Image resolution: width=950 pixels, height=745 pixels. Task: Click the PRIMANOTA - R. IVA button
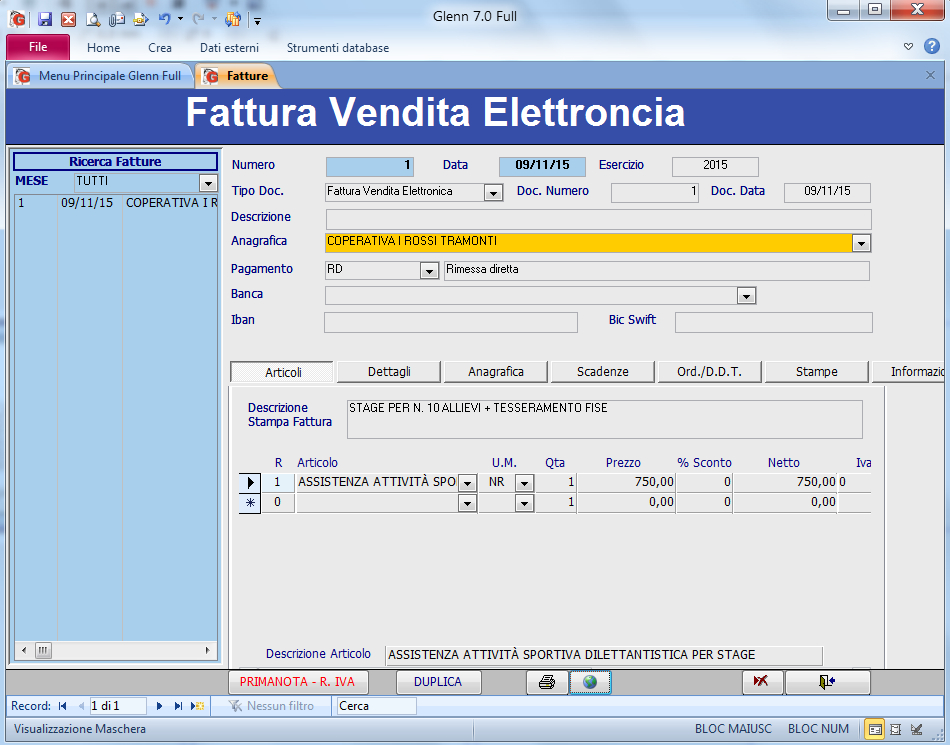pos(297,682)
